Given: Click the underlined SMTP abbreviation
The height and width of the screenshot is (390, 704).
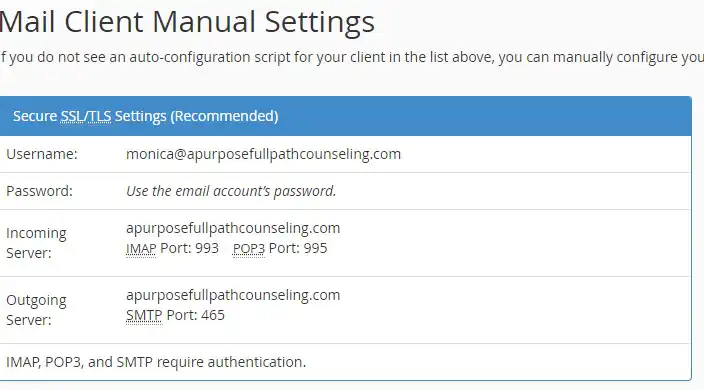Looking at the screenshot, I should (144, 315).
